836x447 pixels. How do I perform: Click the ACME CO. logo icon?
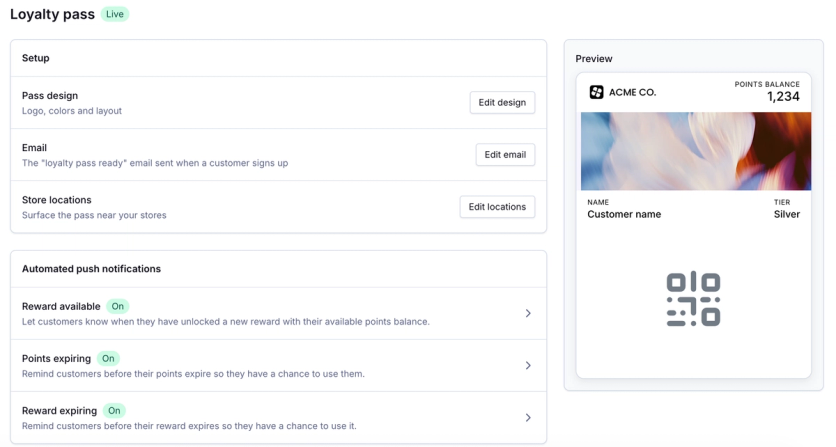tap(596, 92)
